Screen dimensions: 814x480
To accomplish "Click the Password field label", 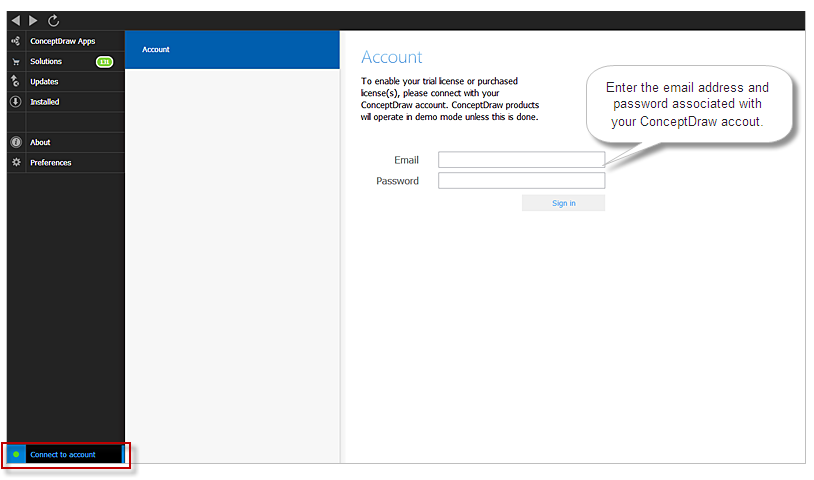I will click(397, 181).
